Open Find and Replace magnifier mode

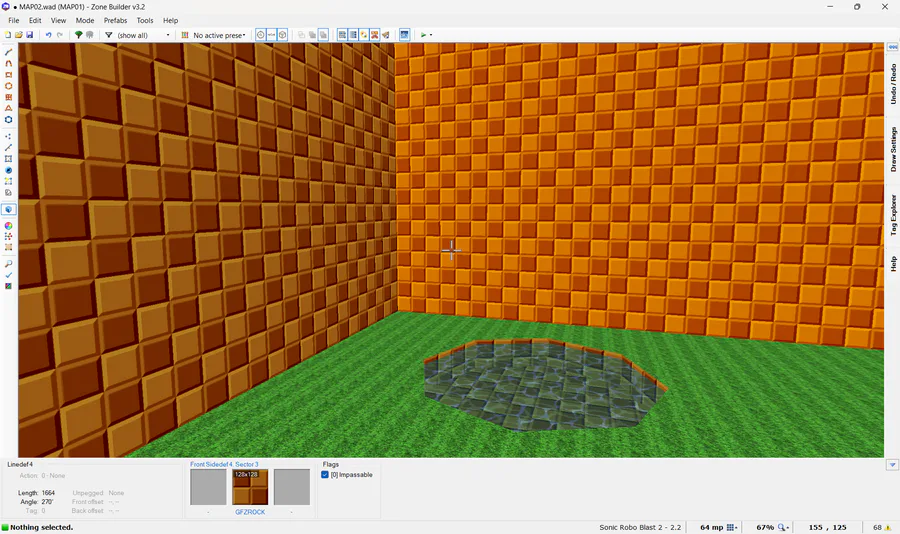pyautogui.click(x=8, y=264)
